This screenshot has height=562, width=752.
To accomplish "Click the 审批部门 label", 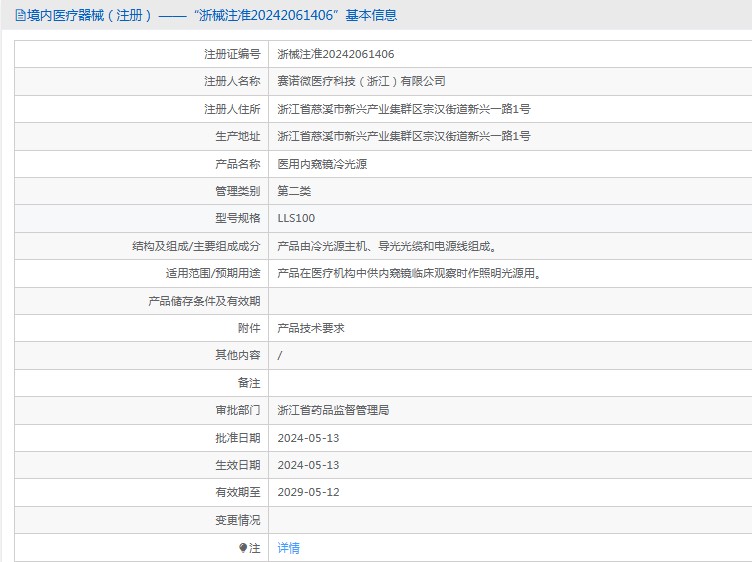I will tap(238, 410).
